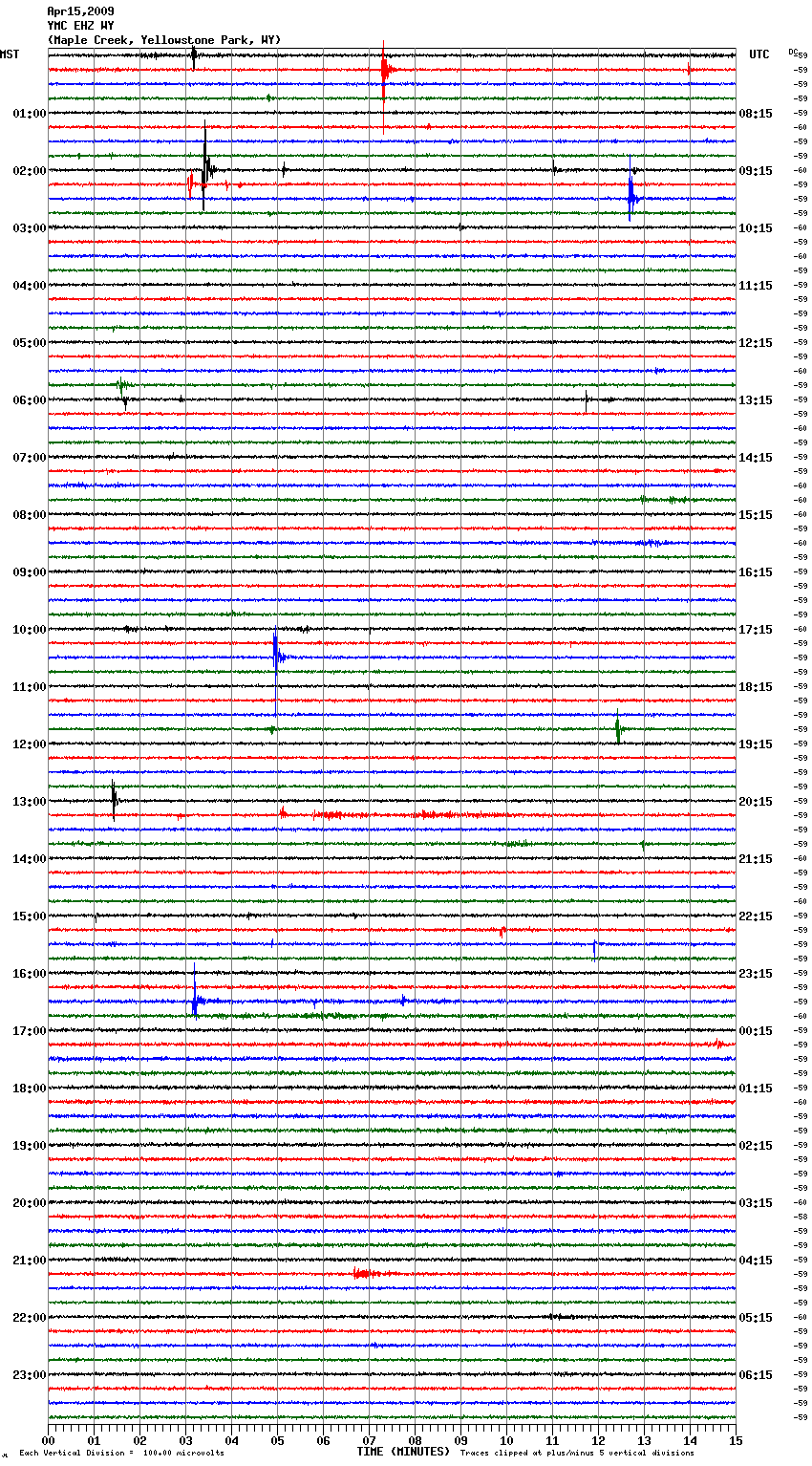Click the '08:00' MST hour label

coord(30,515)
